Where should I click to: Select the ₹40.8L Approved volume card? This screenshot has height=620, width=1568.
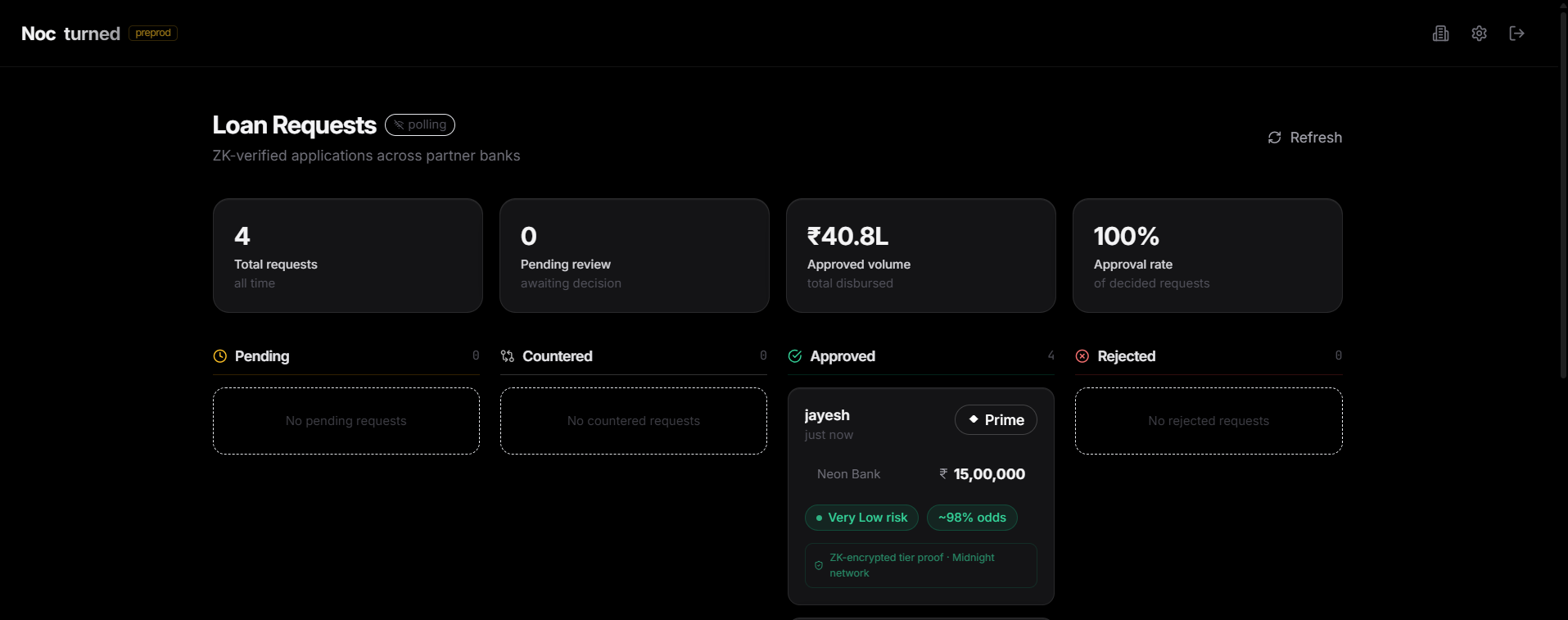[x=921, y=256]
